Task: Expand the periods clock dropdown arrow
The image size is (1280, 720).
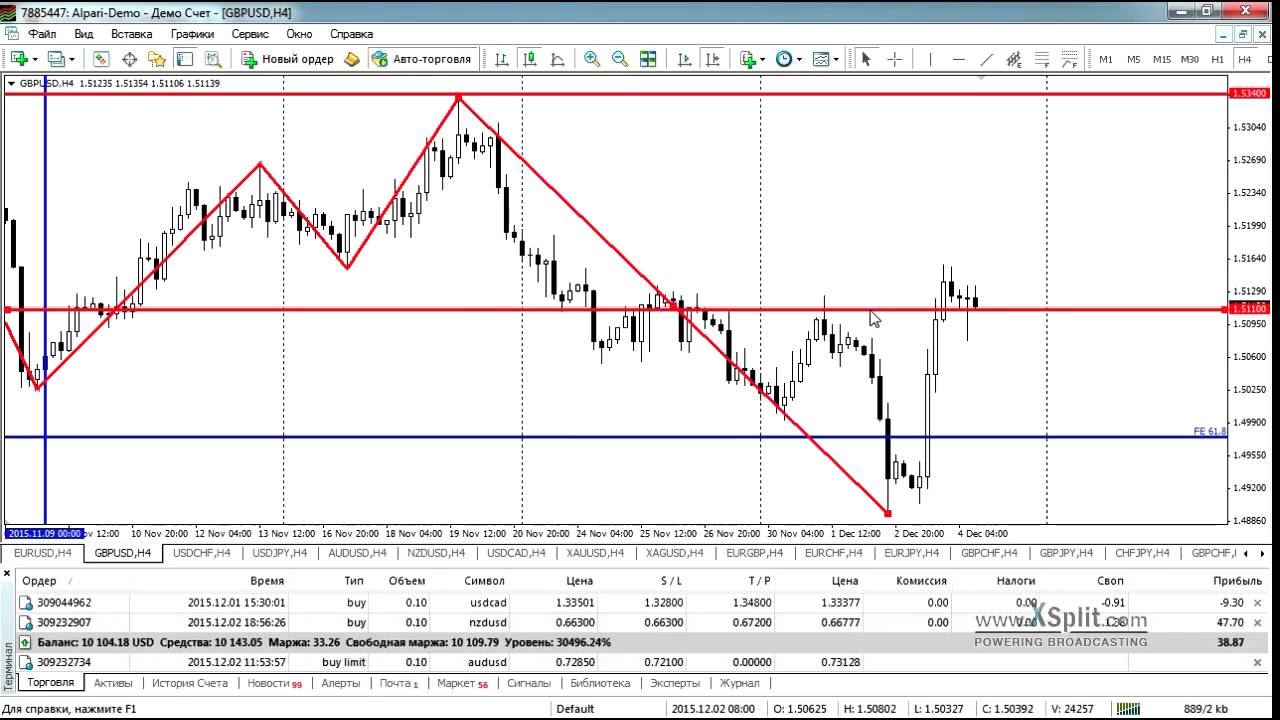Action: coord(799,59)
